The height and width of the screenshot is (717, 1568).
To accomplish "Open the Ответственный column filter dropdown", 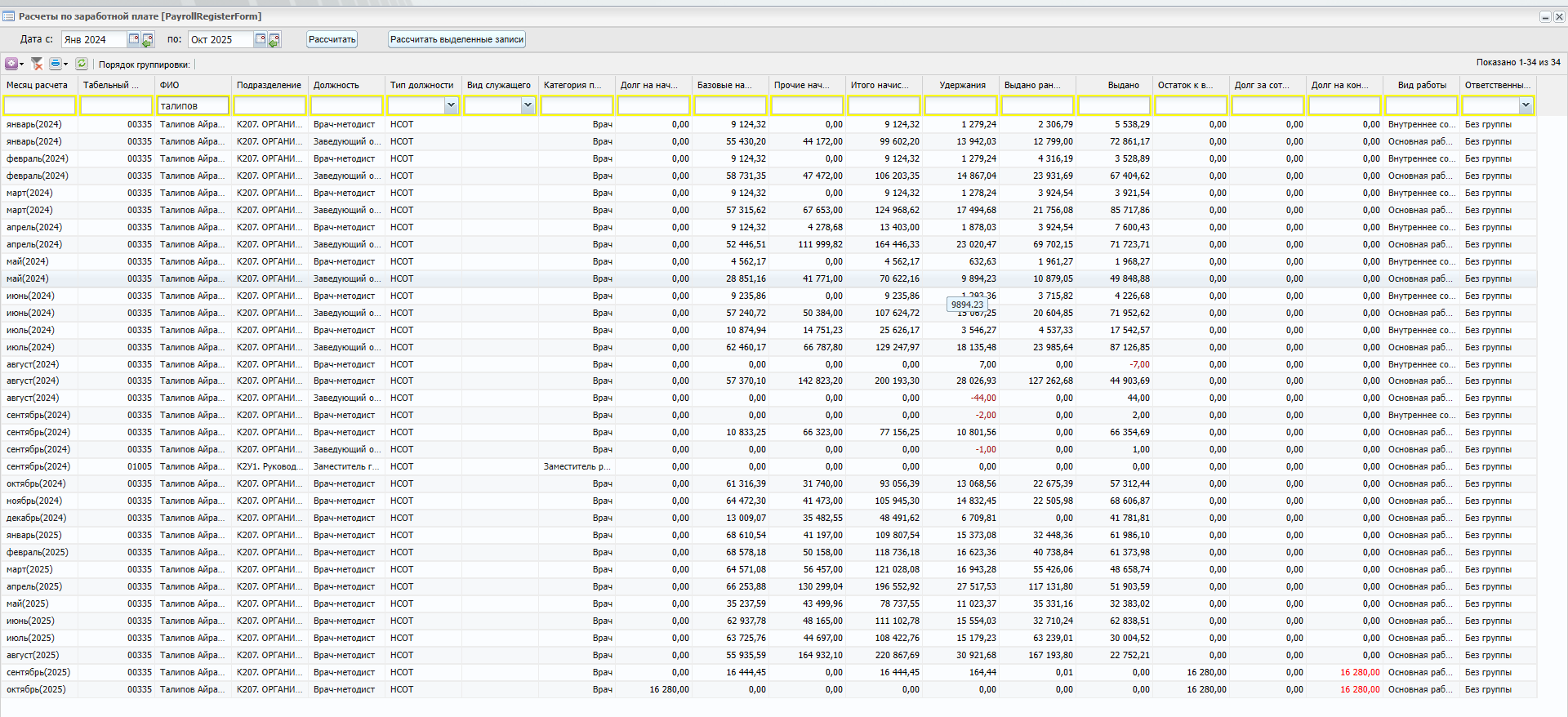I will tap(1526, 105).
